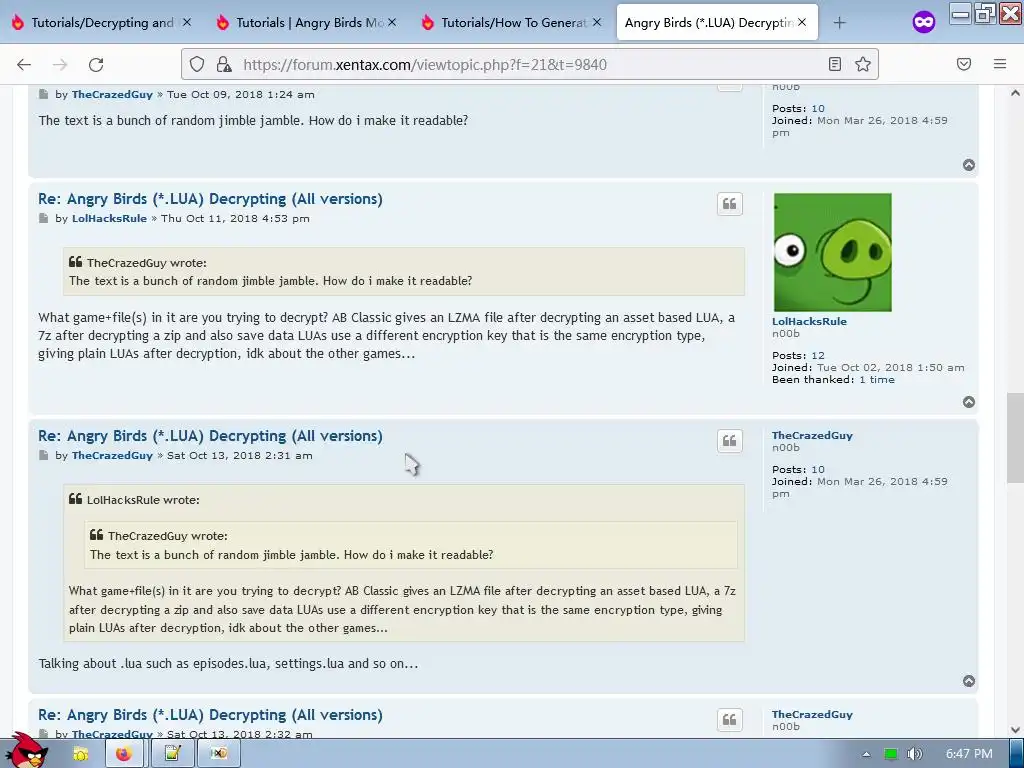Image resolution: width=1024 pixels, height=768 pixels.
Task: Click post icon beside Oct 09 date line
Action: click(44, 94)
